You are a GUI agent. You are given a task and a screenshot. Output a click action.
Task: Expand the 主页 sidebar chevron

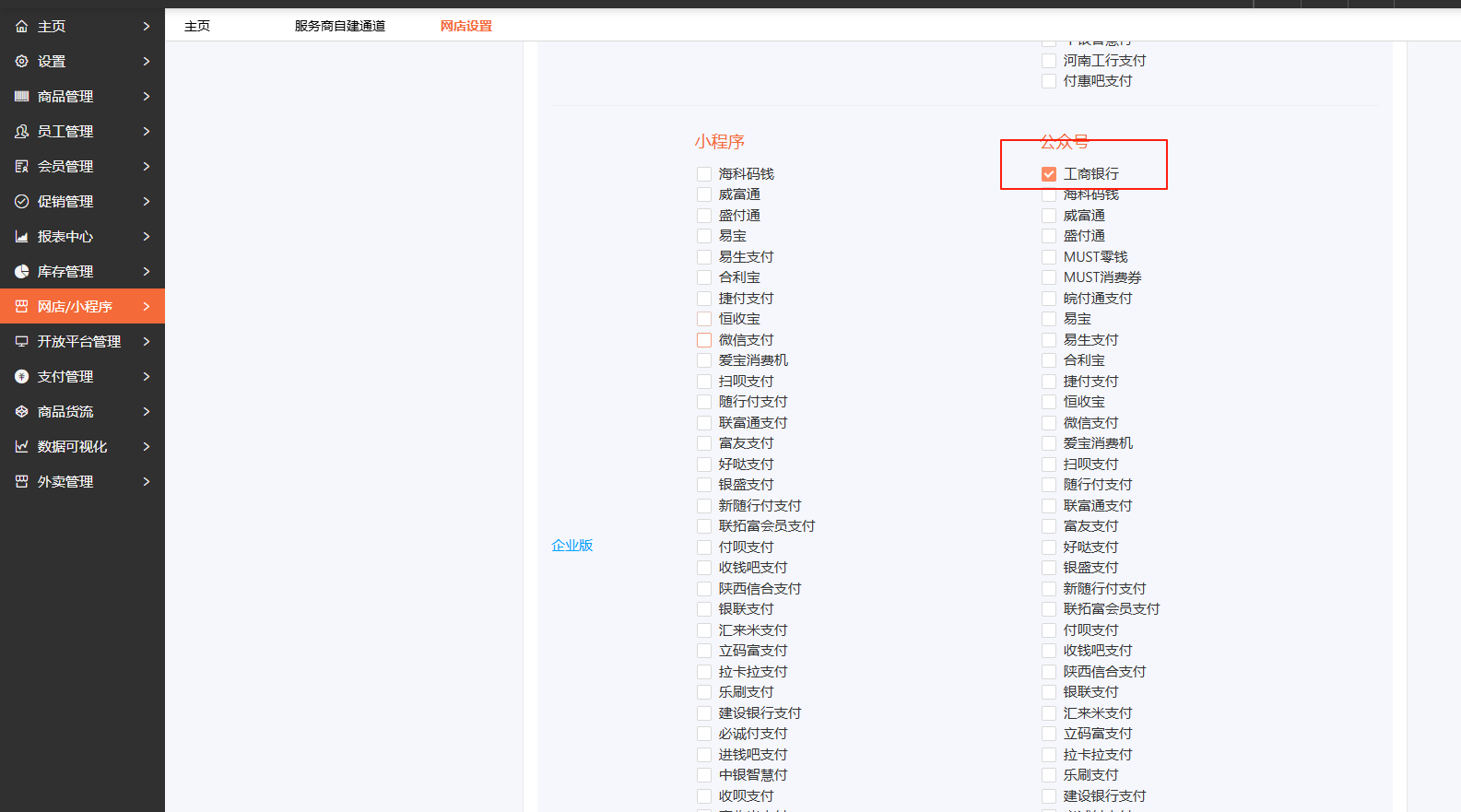(x=146, y=27)
